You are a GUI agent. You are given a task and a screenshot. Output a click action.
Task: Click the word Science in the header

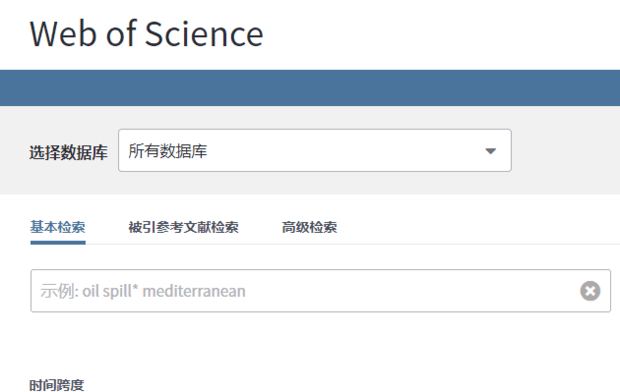point(204,34)
